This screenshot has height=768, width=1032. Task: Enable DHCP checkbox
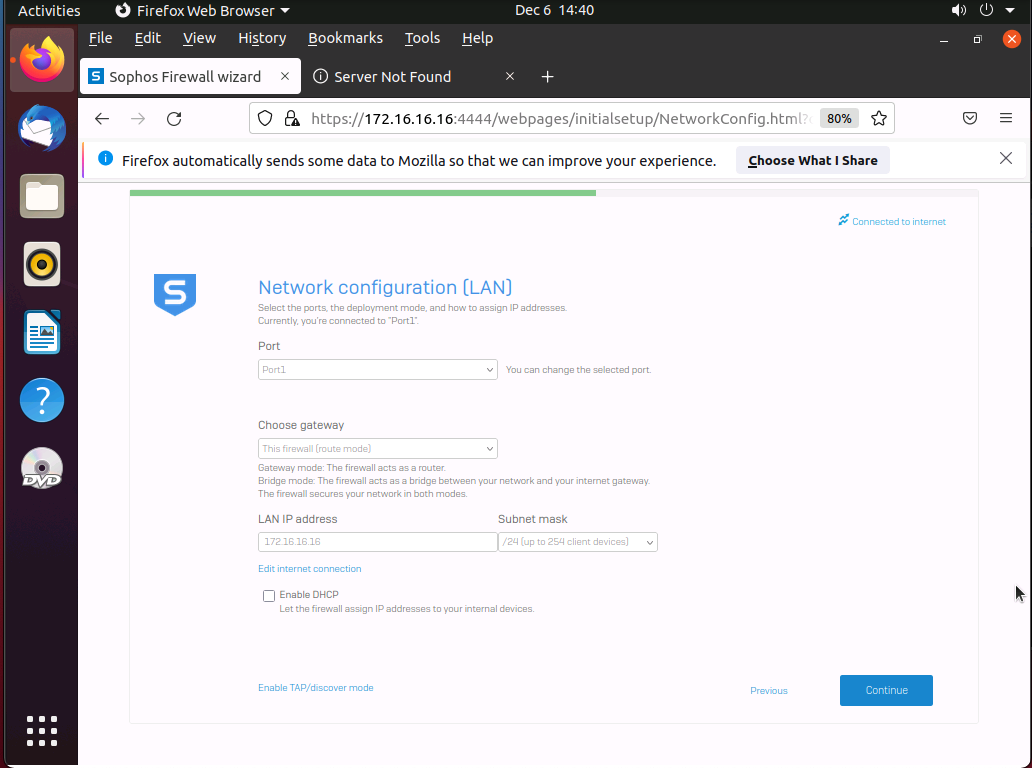pos(269,596)
